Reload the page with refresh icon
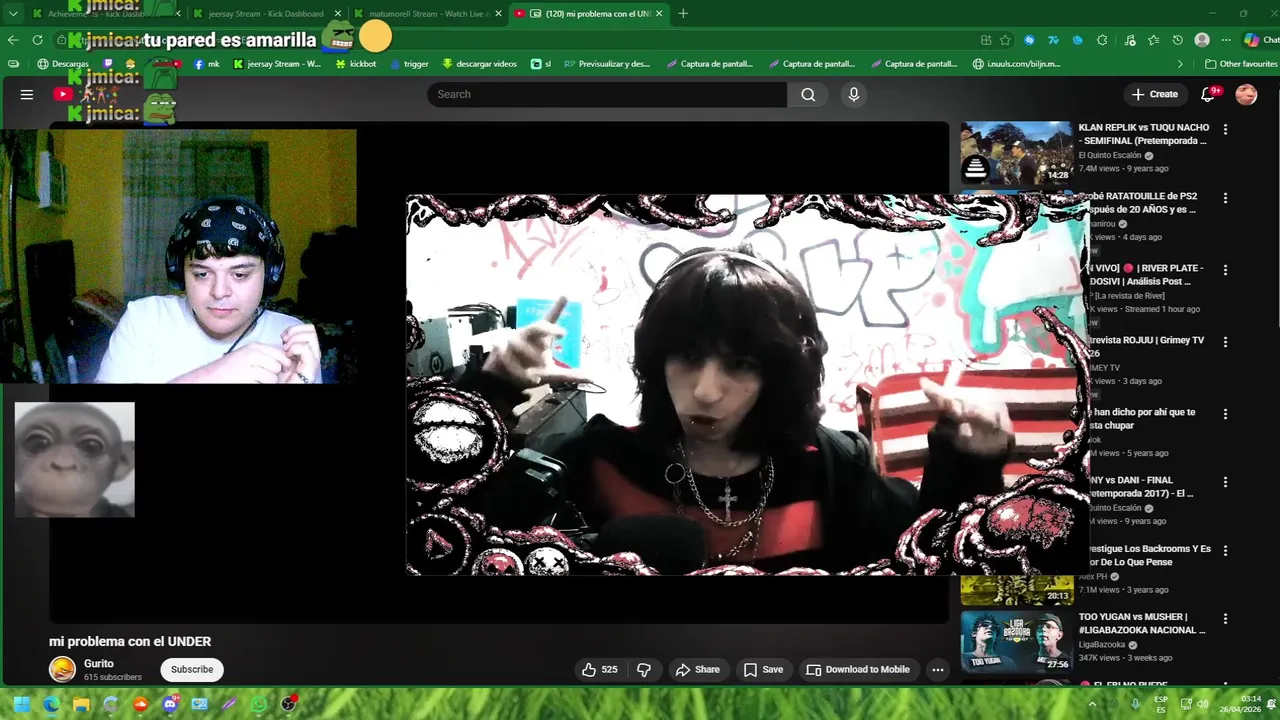 (x=38, y=40)
